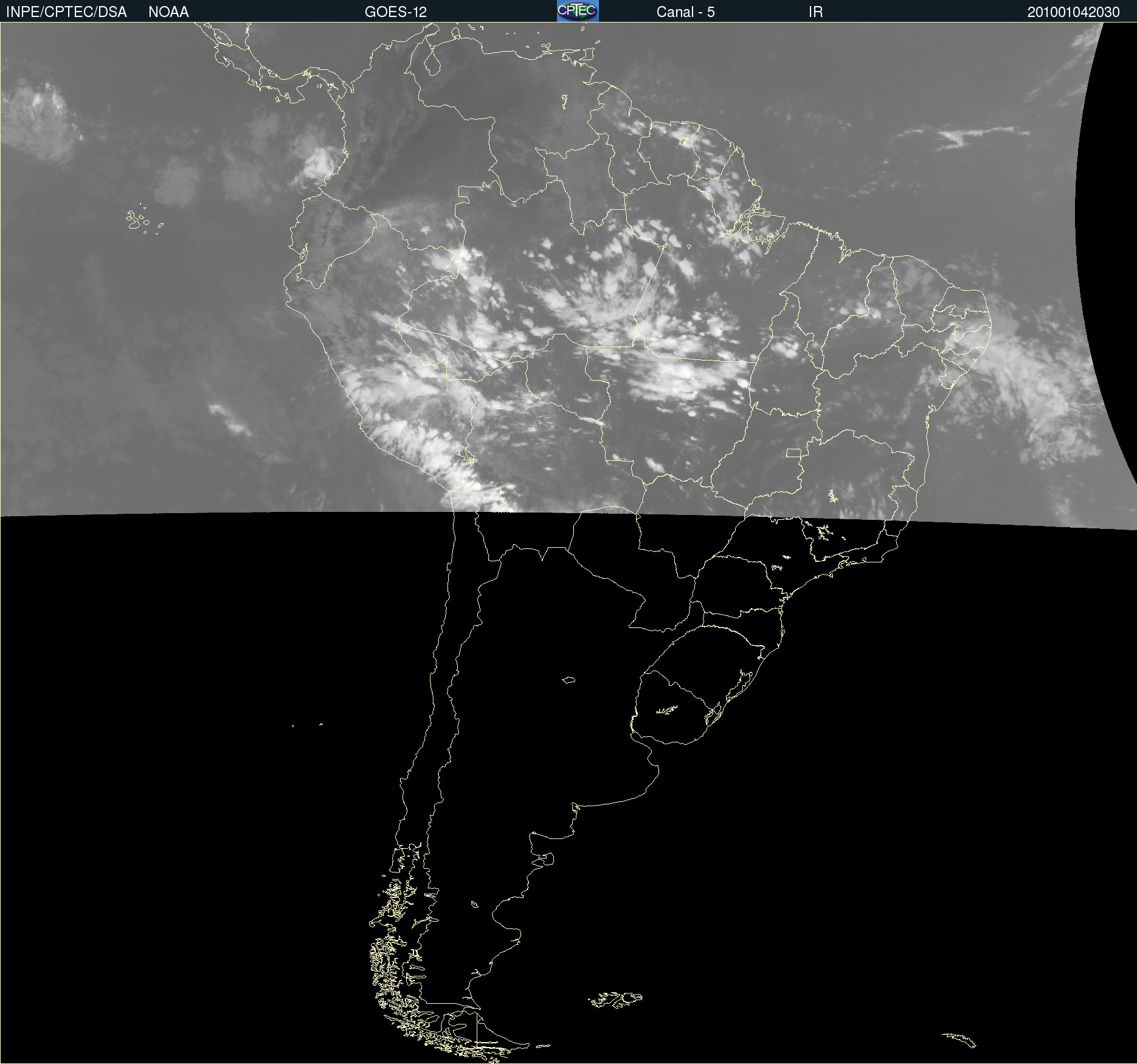
Task: Click the Canal - 5 label
Action: (x=685, y=12)
